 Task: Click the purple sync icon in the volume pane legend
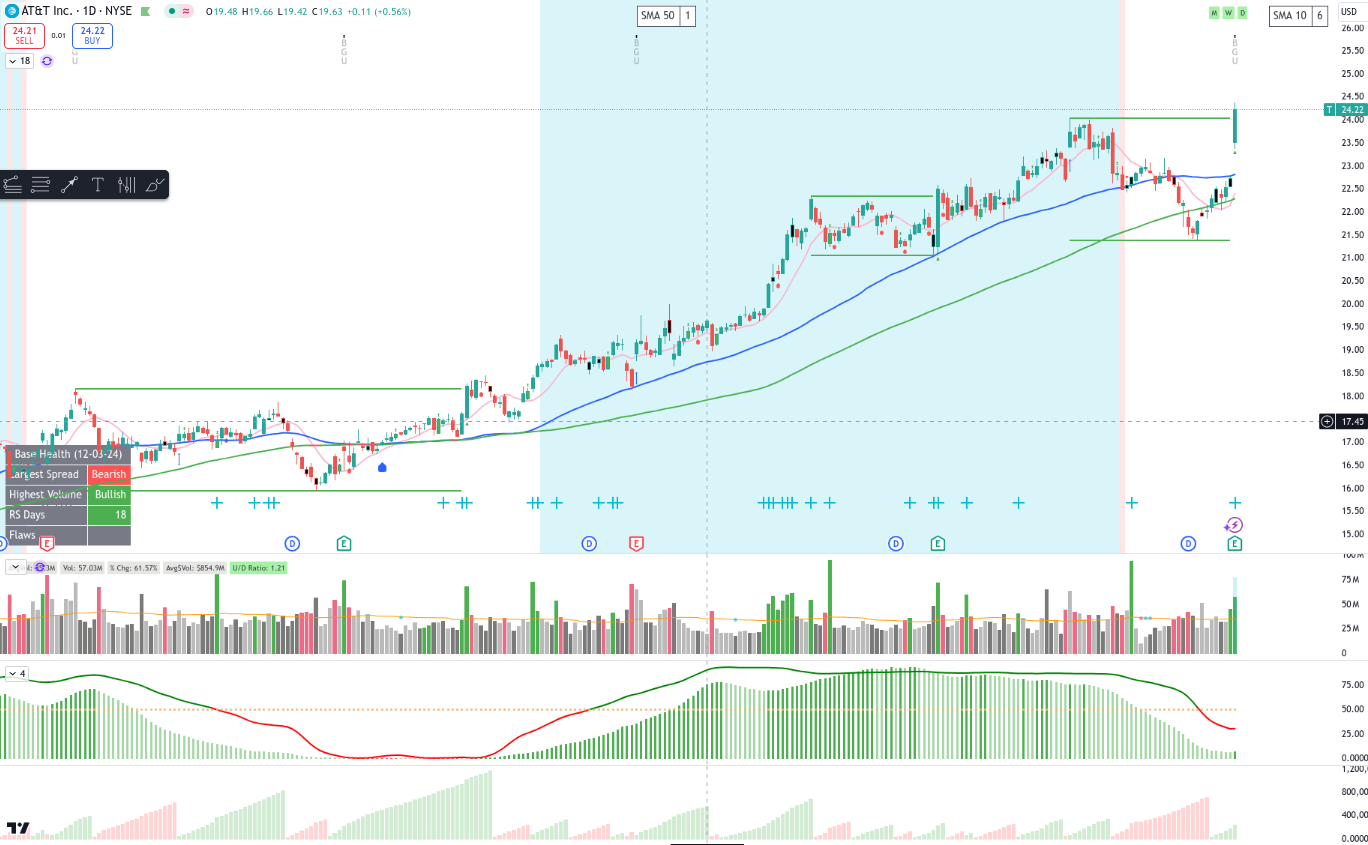pyautogui.click(x=40, y=567)
